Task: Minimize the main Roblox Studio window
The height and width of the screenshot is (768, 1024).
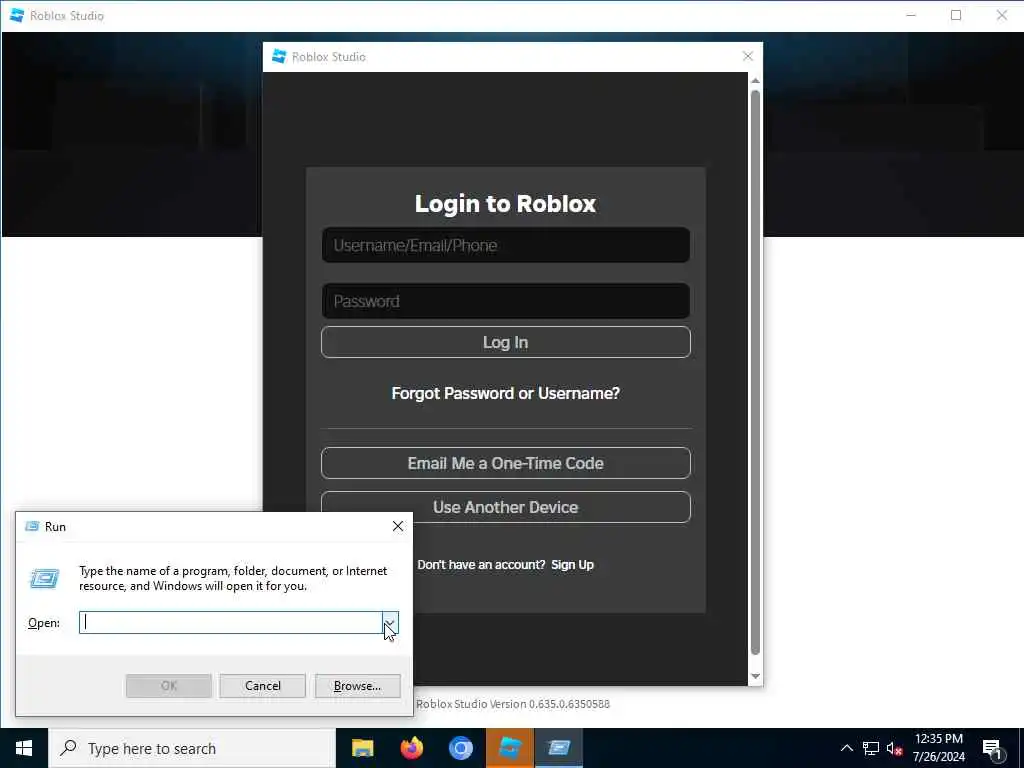Action: 911,15
